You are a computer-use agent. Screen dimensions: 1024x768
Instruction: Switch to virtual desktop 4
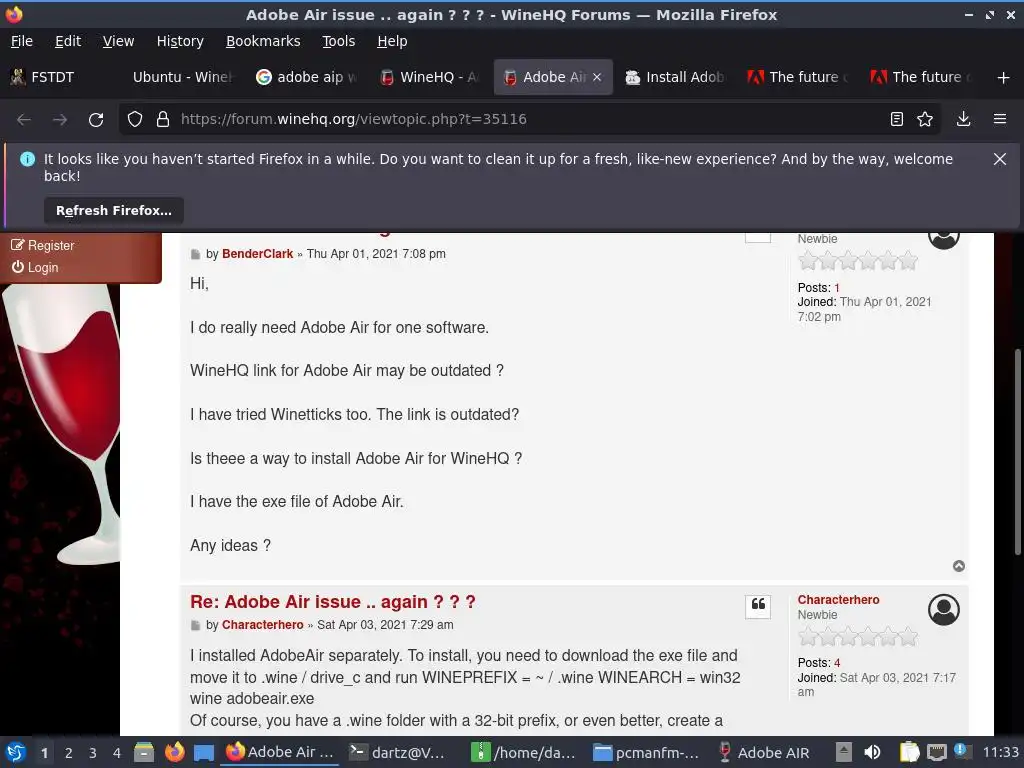(x=117, y=753)
